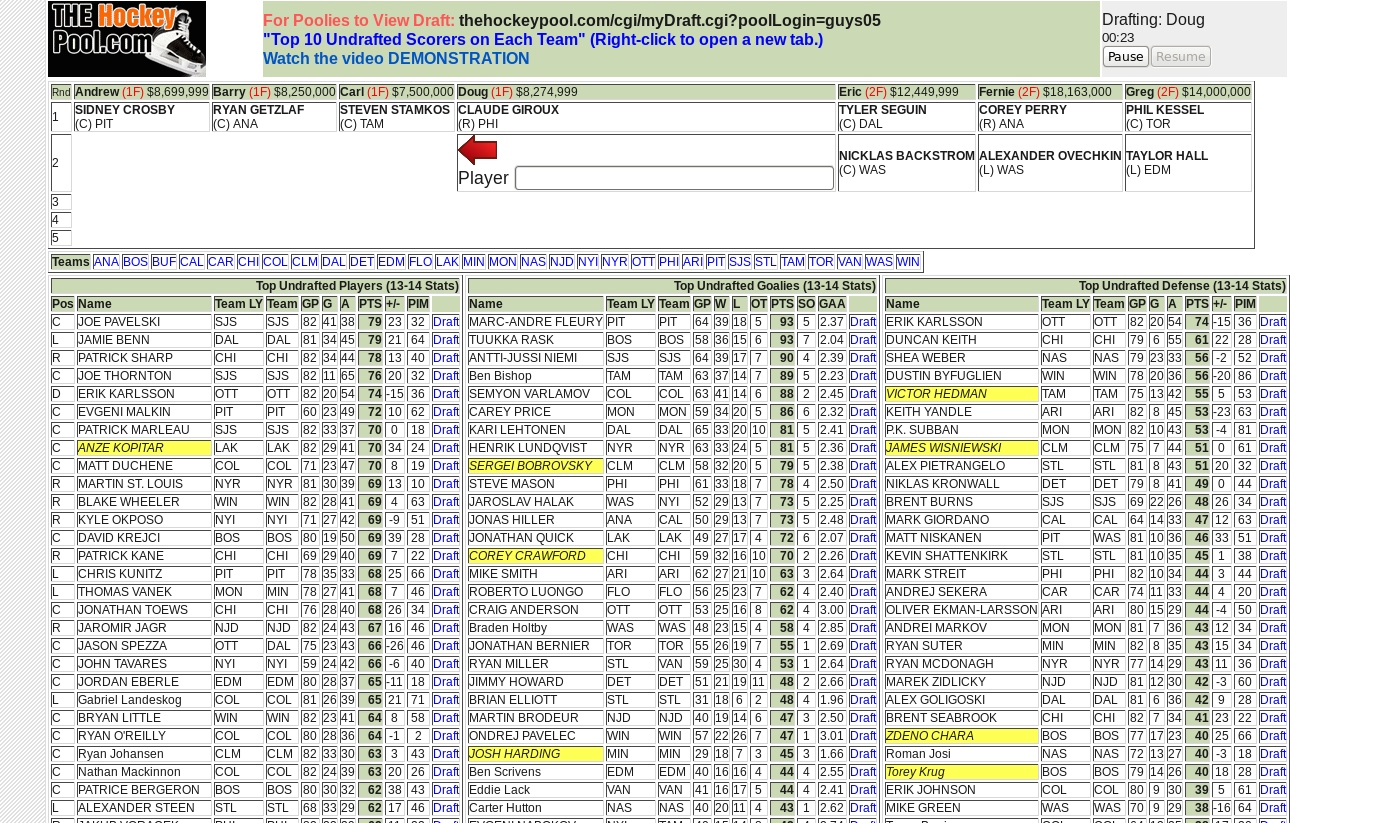Viewport: 1386px width, 823px height.
Task: Draft defenseman Duncan Keith
Action: point(1273,340)
